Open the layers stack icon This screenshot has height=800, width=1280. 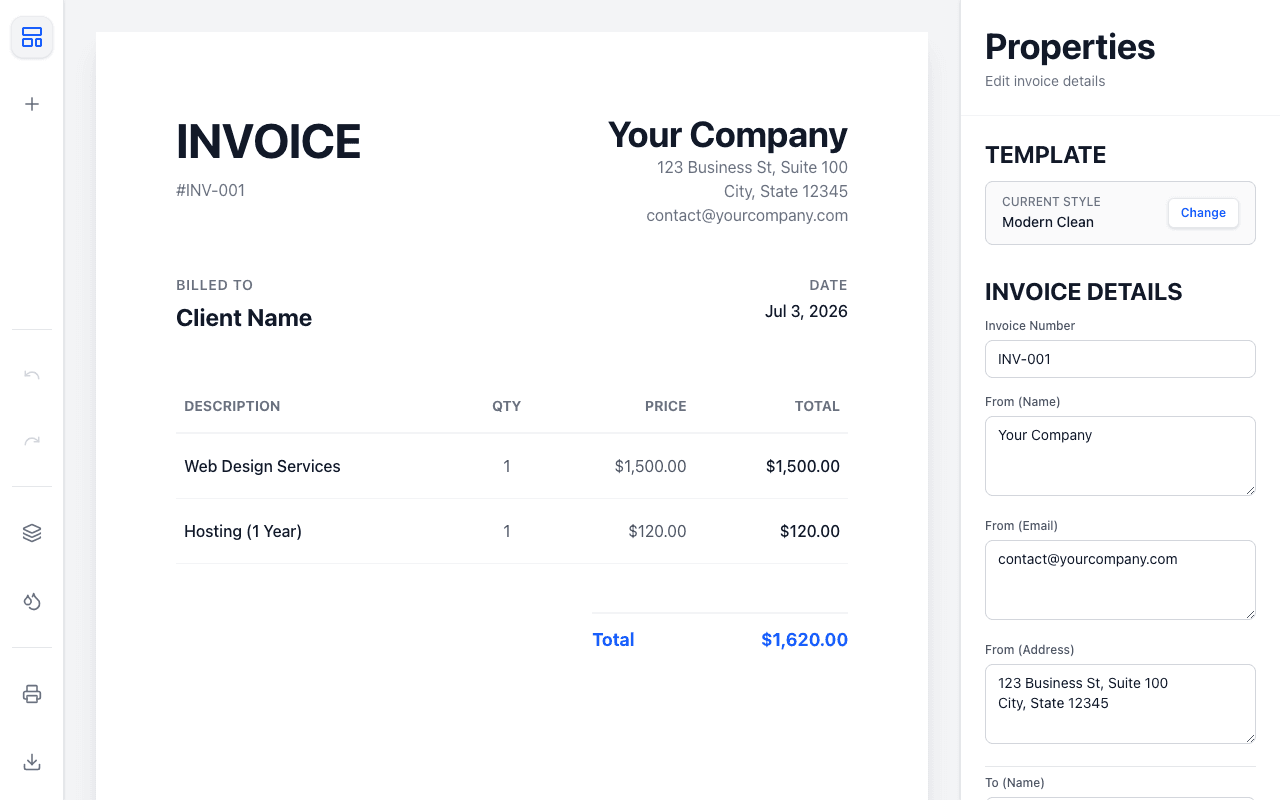(x=32, y=533)
